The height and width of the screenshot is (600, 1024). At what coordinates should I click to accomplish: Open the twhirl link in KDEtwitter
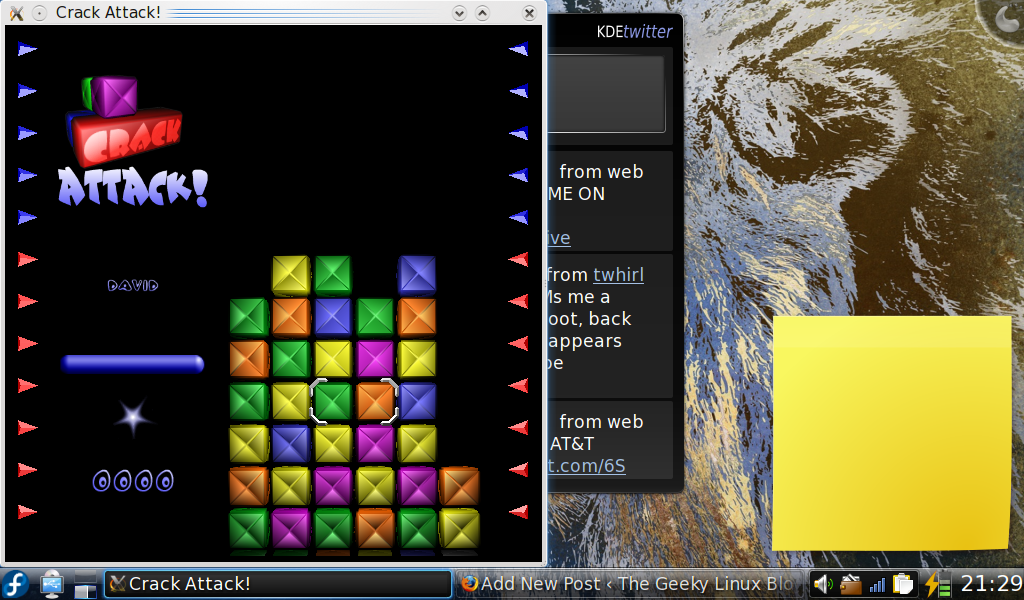click(x=618, y=275)
